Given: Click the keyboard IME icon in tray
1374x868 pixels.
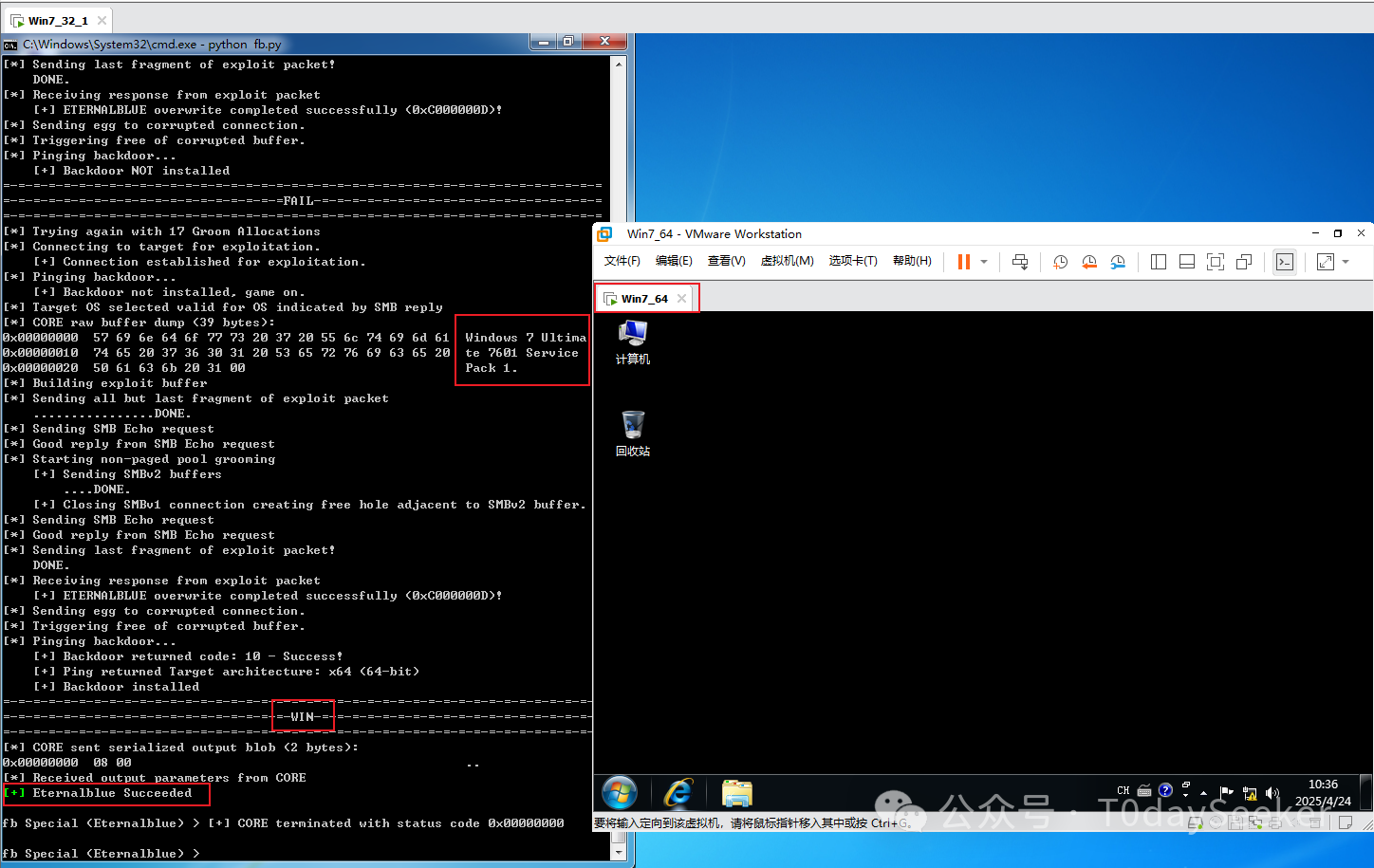Looking at the screenshot, I should click(x=1144, y=790).
